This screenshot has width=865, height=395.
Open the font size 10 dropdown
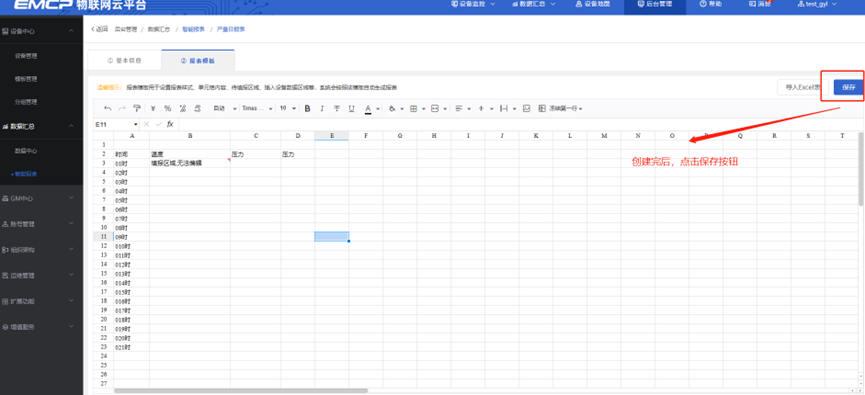(x=287, y=109)
